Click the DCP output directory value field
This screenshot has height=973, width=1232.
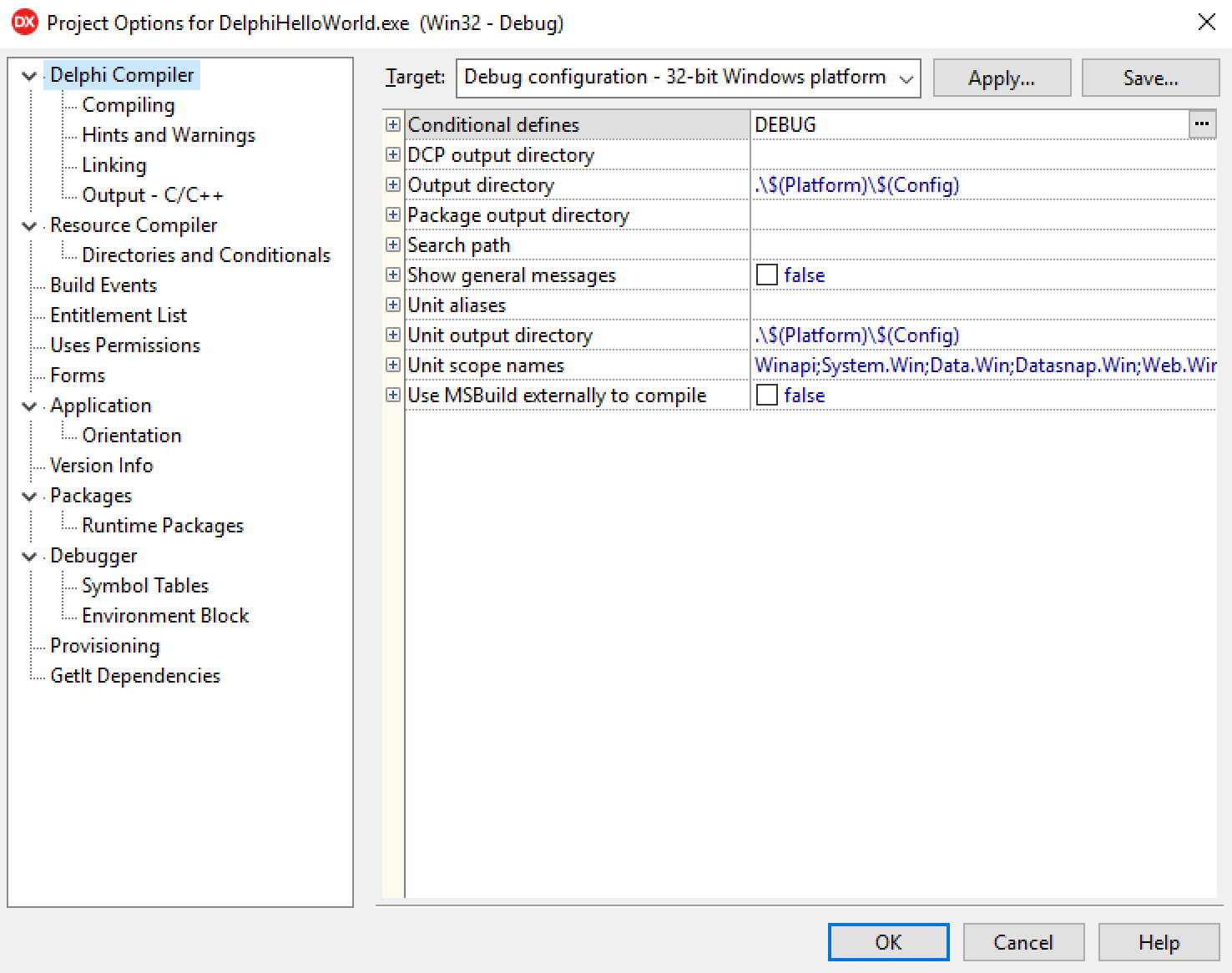pyautogui.click(x=984, y=154)
